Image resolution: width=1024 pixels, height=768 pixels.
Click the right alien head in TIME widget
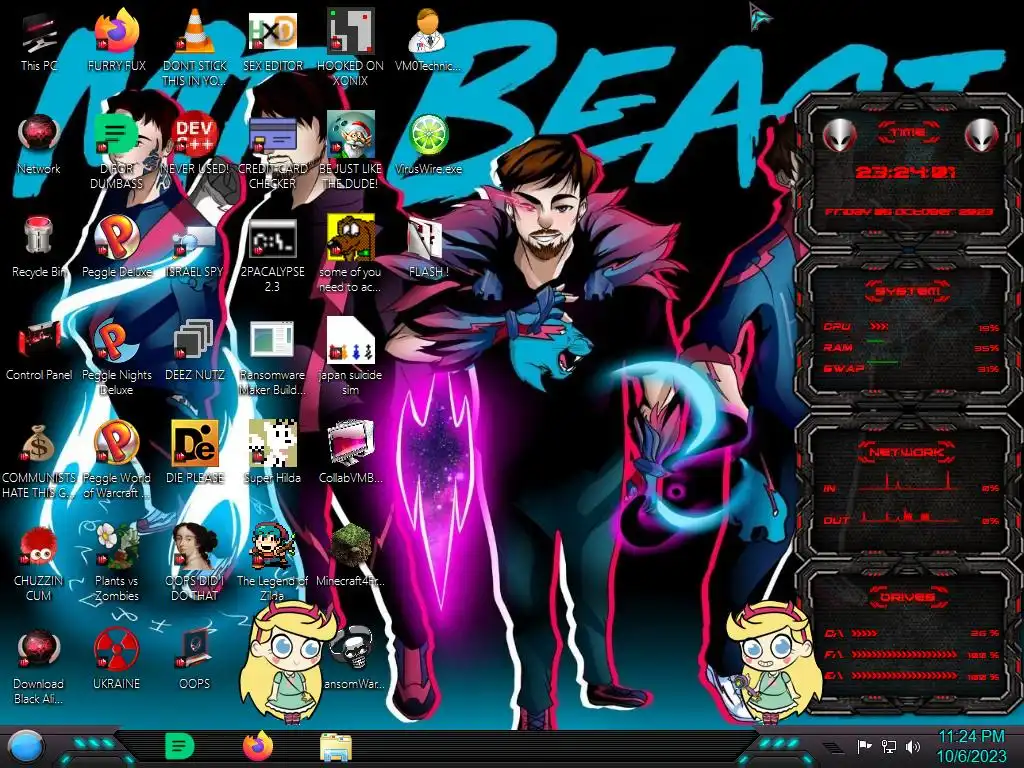[x=982, y=135]
